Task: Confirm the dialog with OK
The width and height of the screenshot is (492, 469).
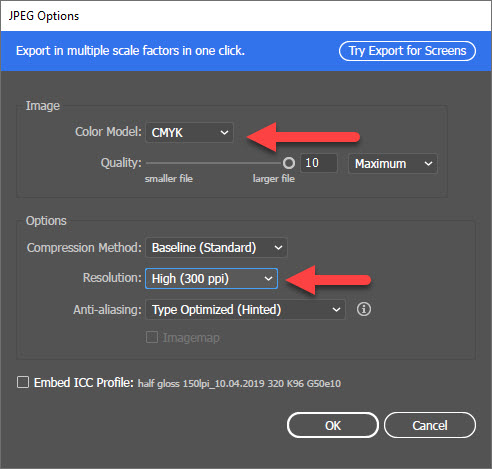Action: (x=333, y=425)
